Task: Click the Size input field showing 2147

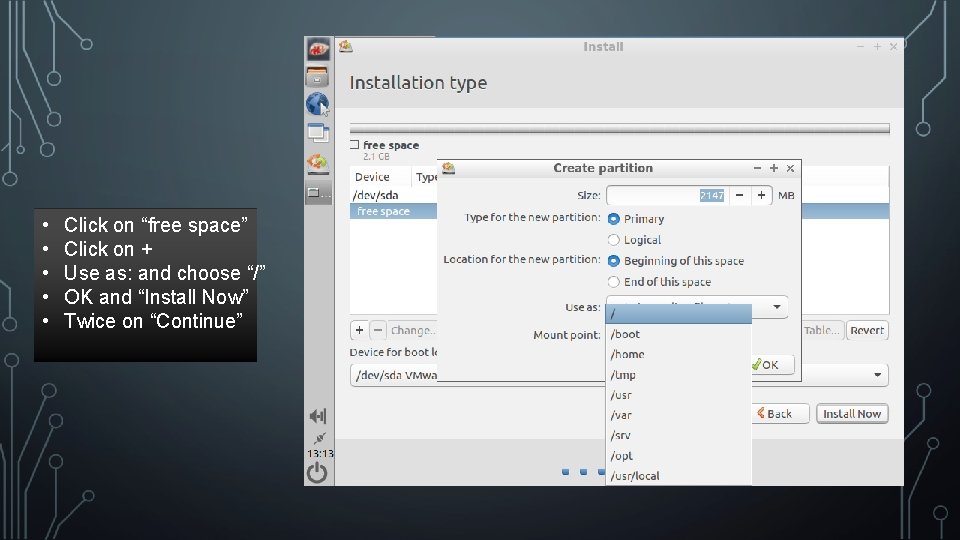Action: tap(667, 195)
